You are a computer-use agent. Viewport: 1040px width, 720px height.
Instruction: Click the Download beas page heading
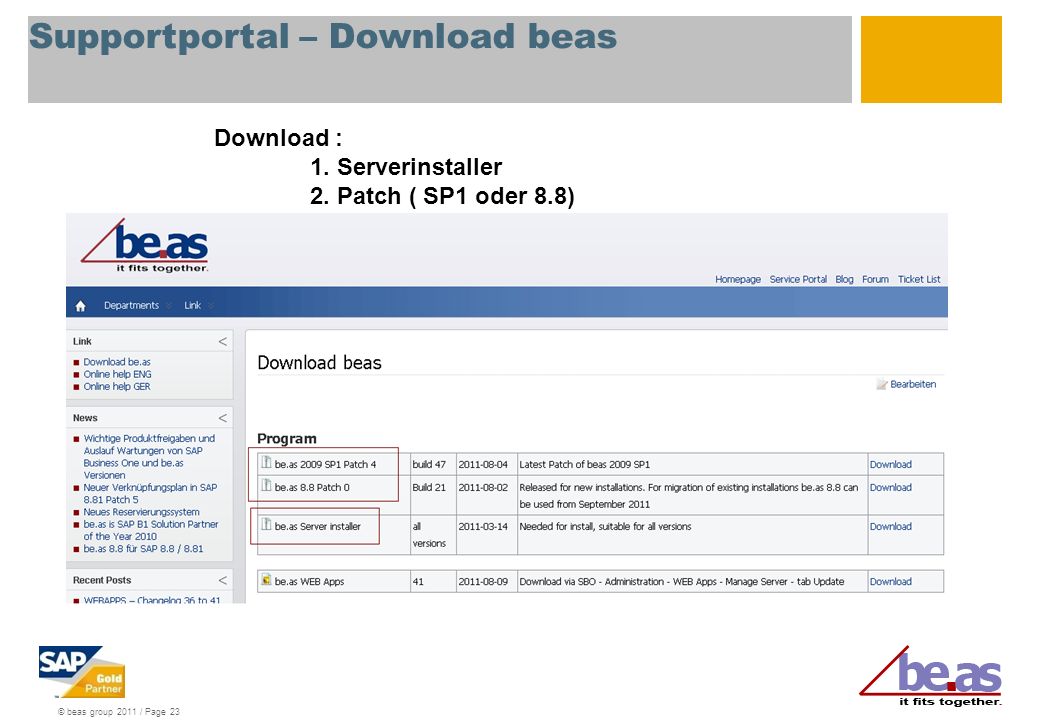(319, 363)
